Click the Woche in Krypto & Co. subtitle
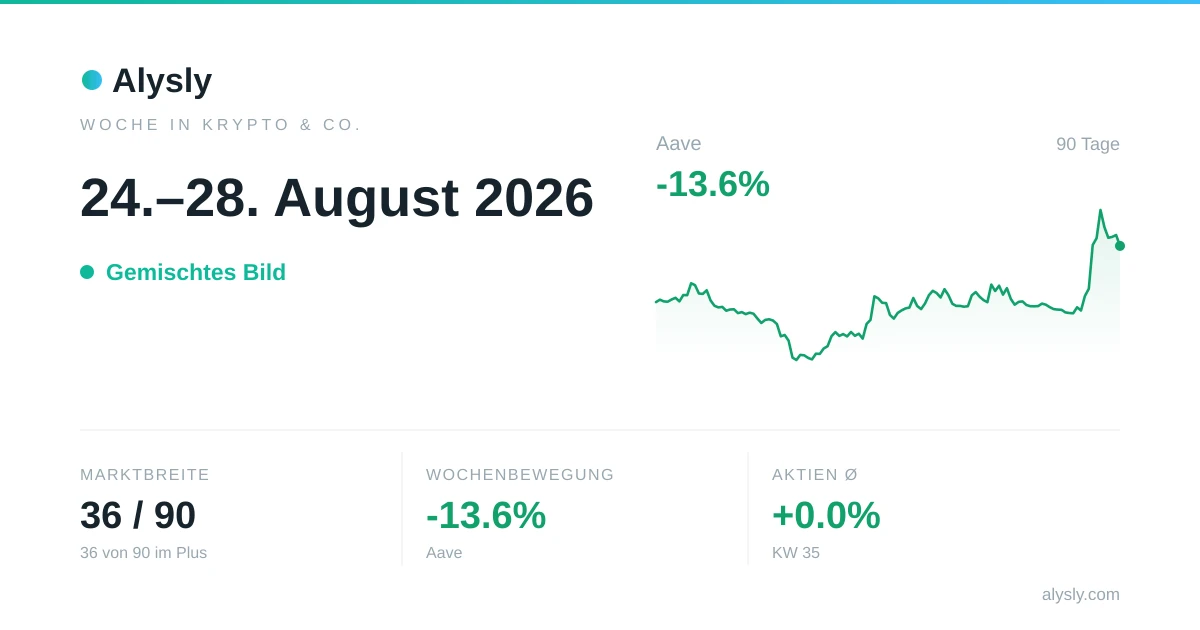This screenshot has width=1200, height=630. click(221, 125)
